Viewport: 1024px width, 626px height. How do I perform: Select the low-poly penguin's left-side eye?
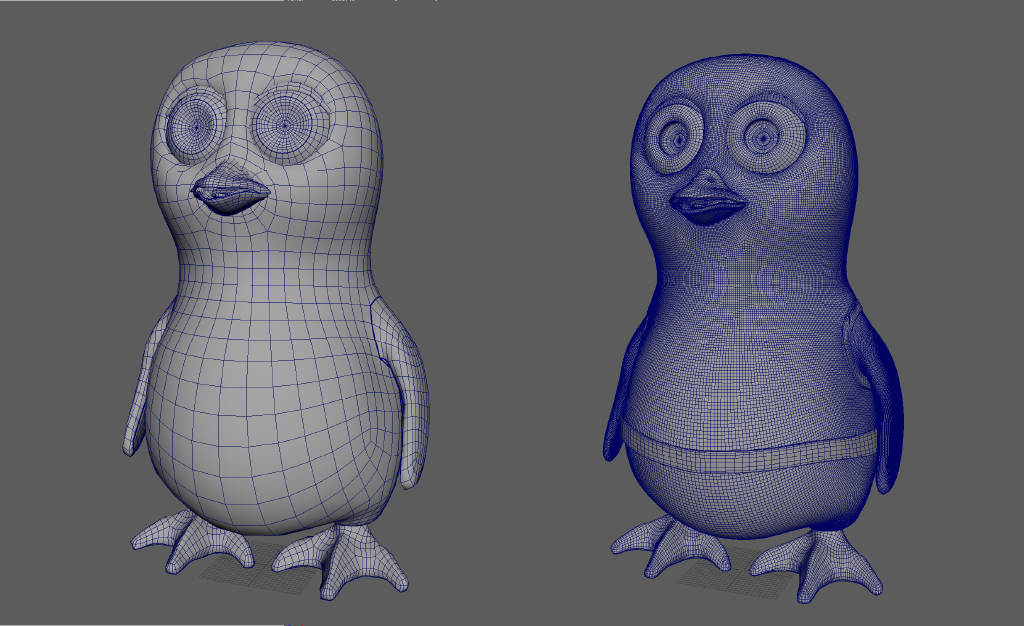click(194, 128)
